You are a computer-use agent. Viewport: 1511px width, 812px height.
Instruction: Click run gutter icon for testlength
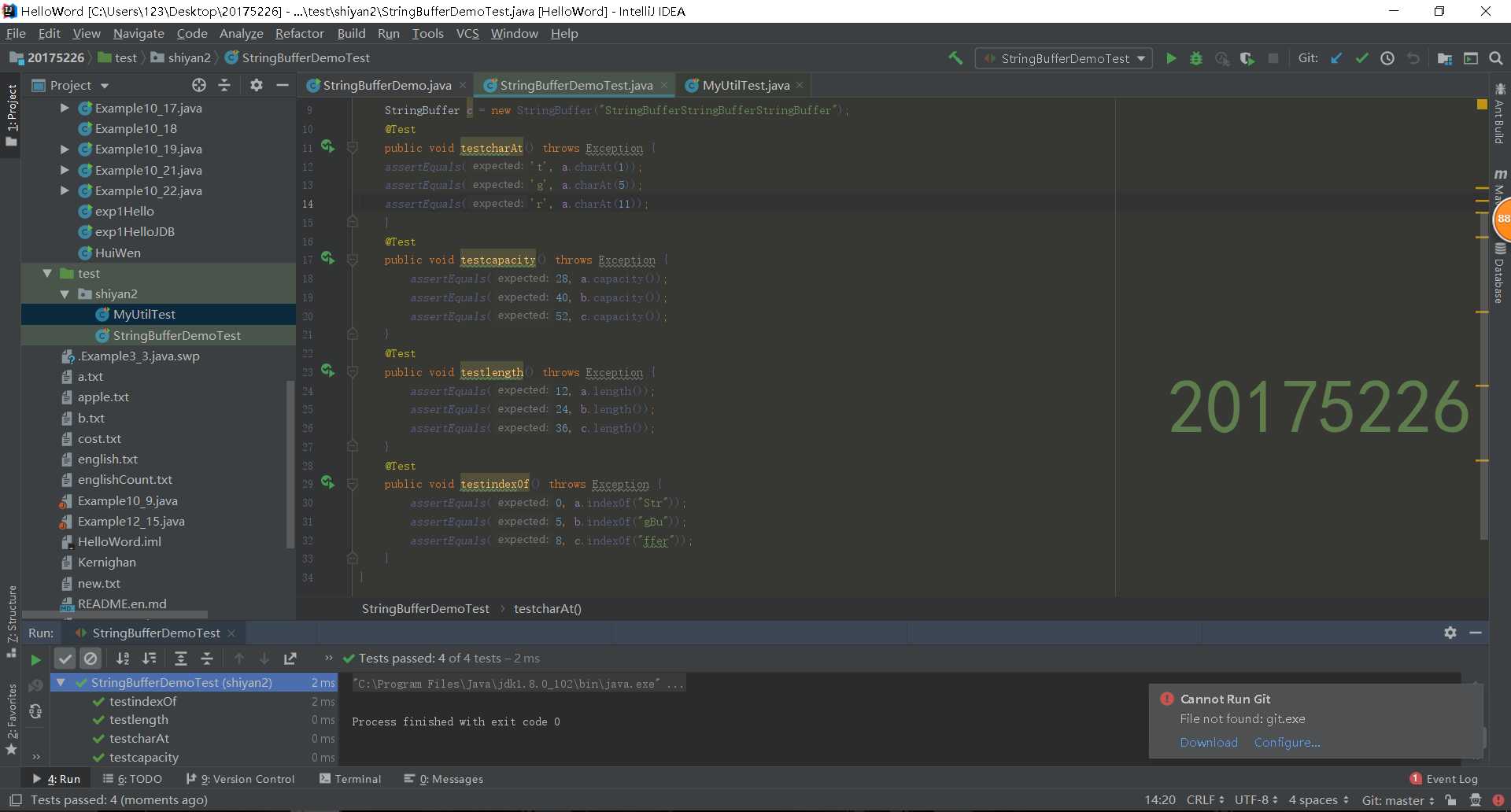point(328,371)
